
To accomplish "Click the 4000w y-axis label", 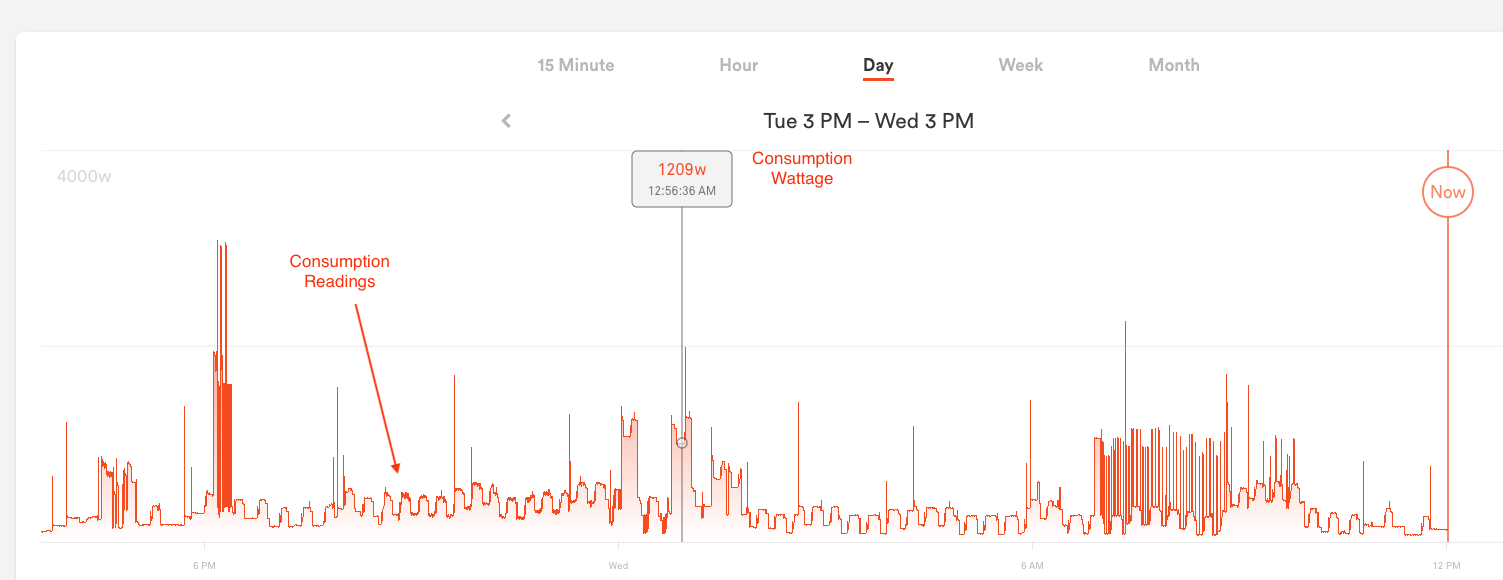I will click(x=84, y=177).
